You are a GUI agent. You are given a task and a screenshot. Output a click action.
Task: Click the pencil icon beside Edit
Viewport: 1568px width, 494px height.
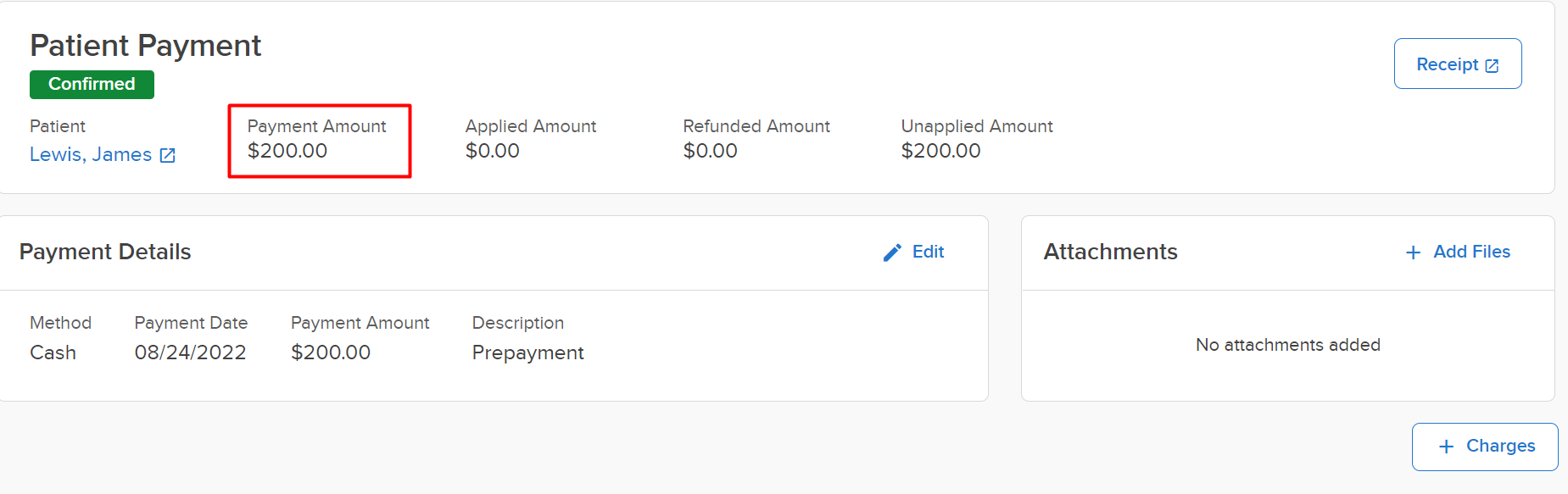tap(892, 253)
